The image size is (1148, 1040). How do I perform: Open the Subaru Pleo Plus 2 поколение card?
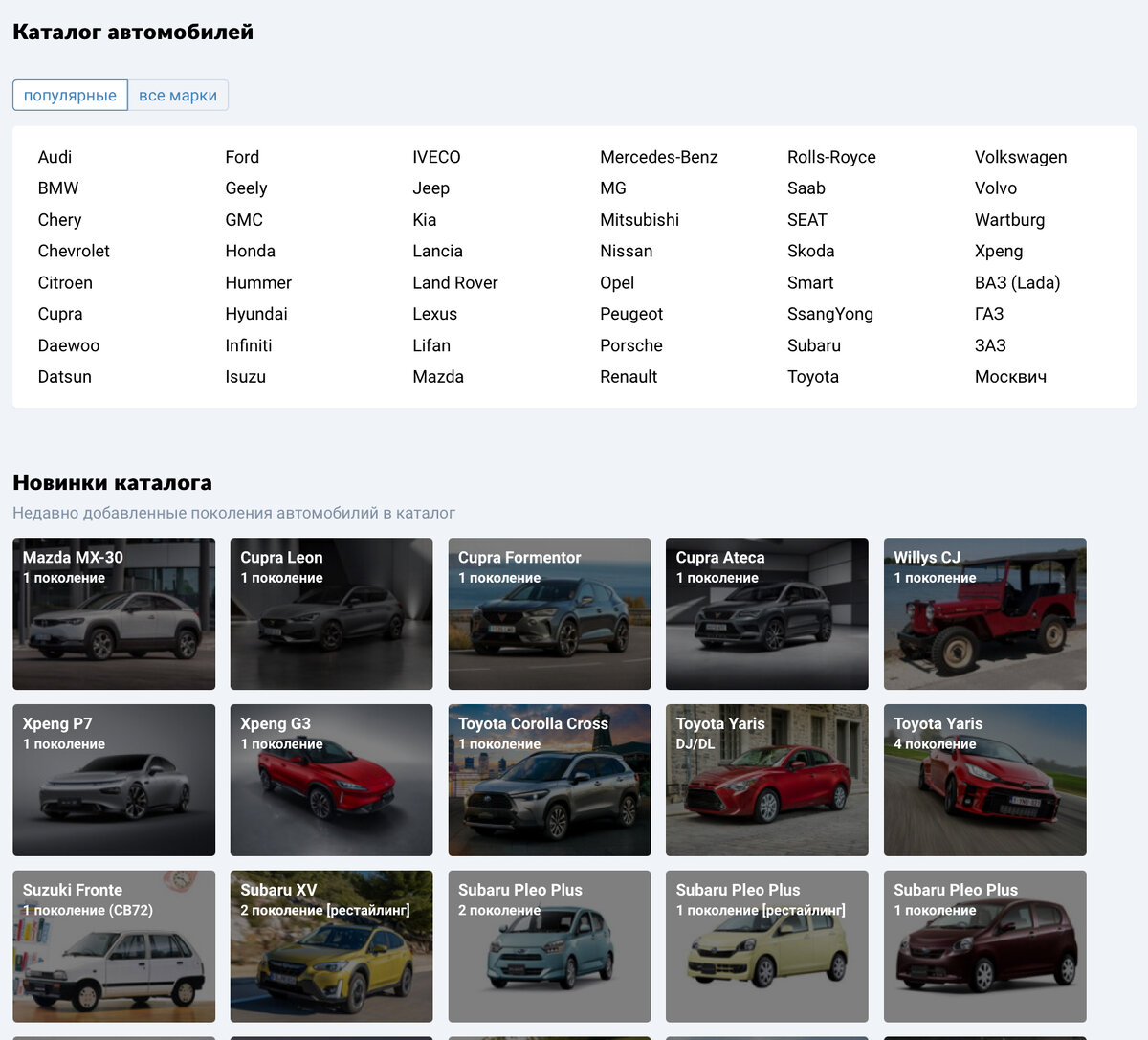[x=549, y=946]
